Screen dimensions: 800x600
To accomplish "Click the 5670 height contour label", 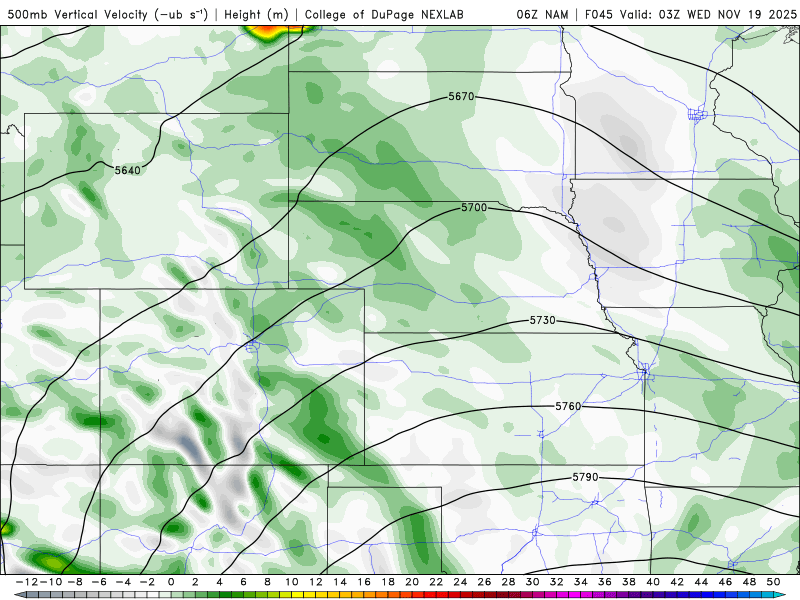I will [x=461, y=96].
